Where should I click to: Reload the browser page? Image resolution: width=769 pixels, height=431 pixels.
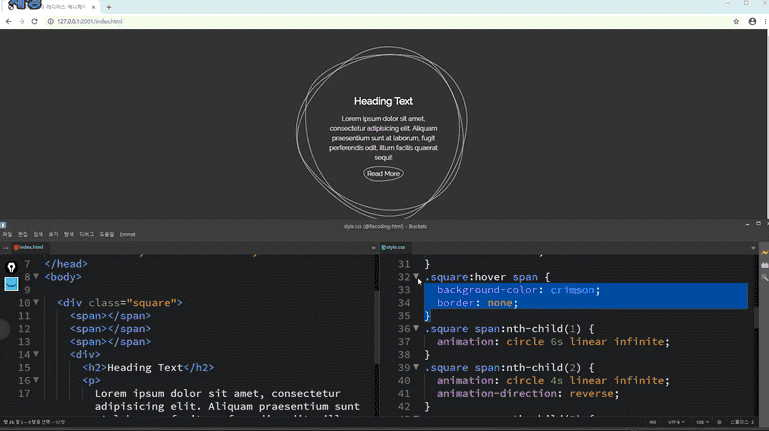(35, 21)
